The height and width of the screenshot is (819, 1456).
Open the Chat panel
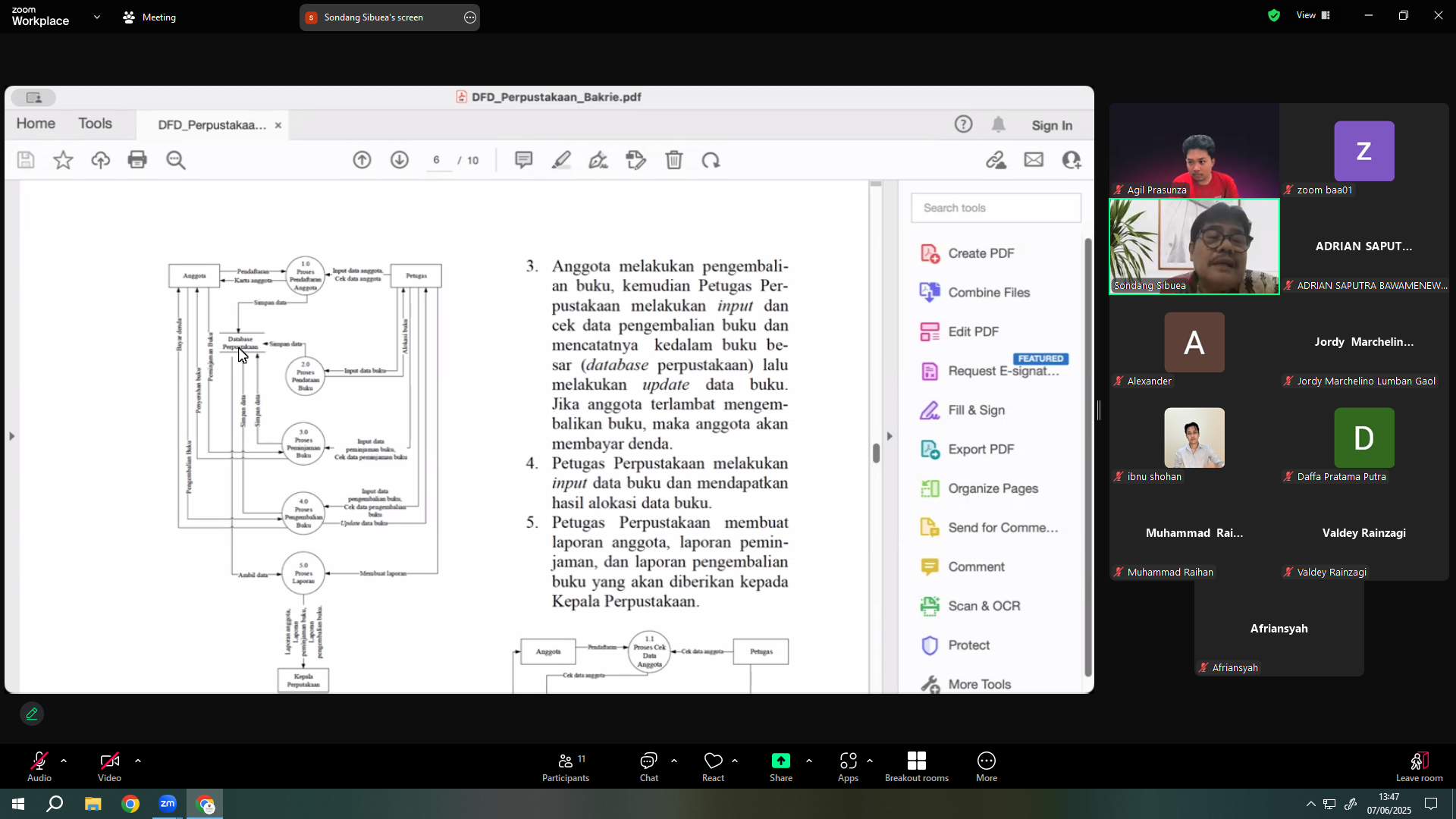tap(649, 767)
